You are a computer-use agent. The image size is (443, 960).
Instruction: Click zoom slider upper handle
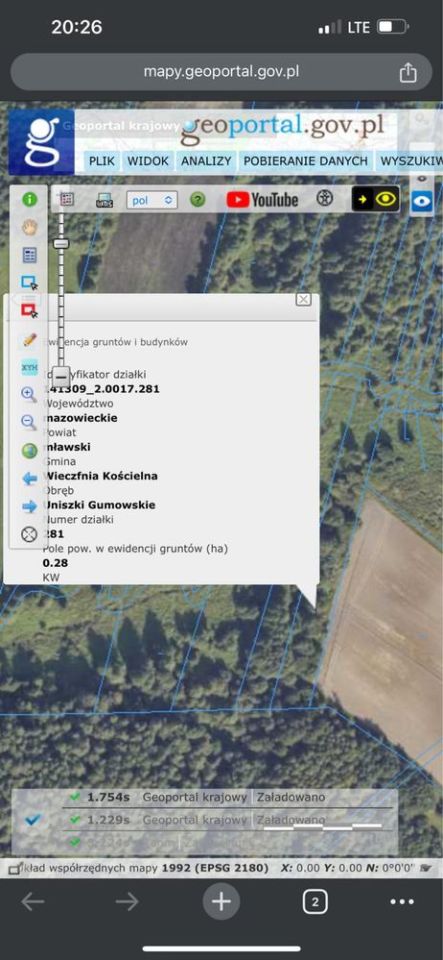[x=61, y=244]
